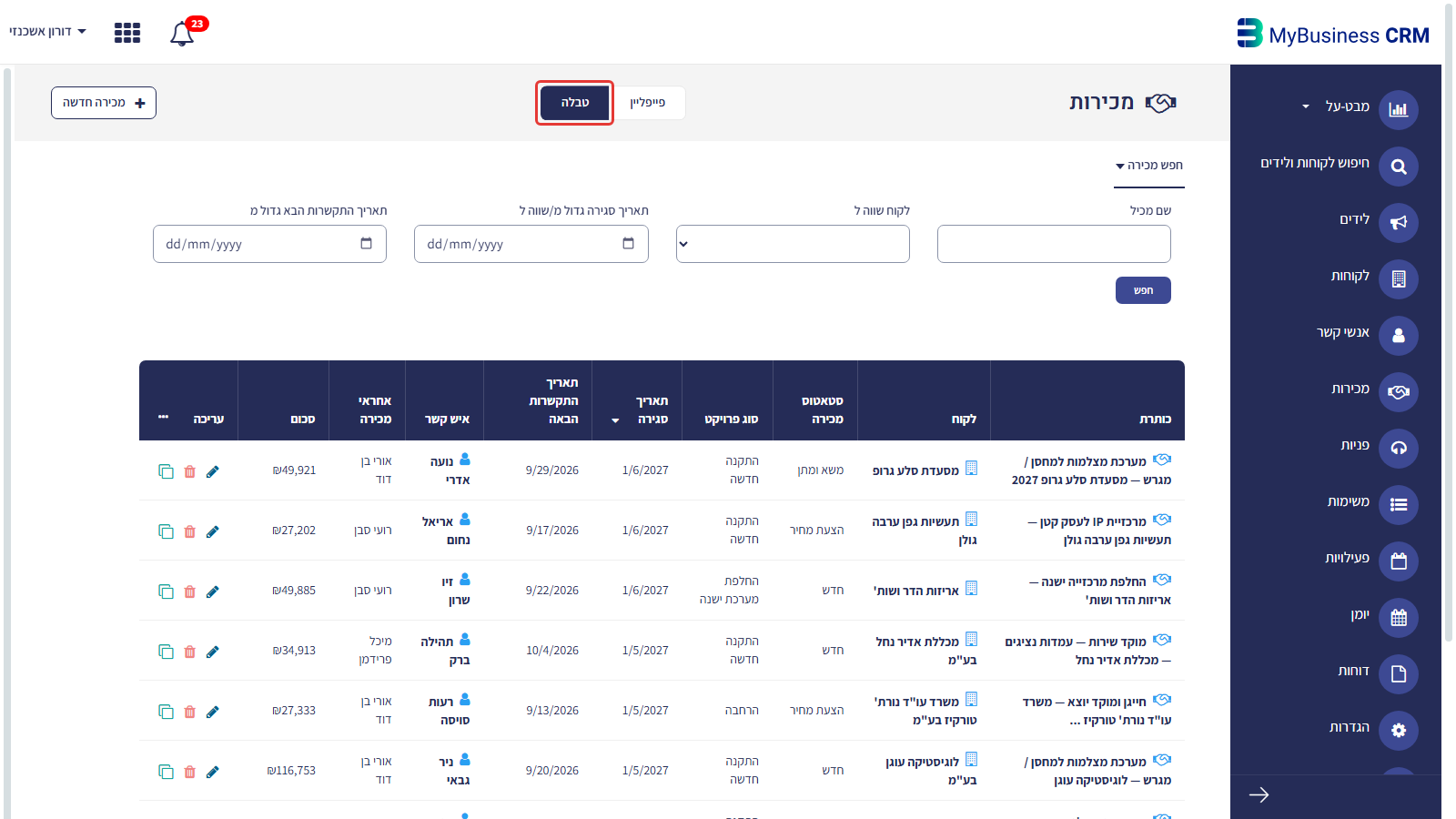Viewport: 1456px width, 819px height.
Task: Sort by the סכום amount column header
Action: [x=302, y=420]
